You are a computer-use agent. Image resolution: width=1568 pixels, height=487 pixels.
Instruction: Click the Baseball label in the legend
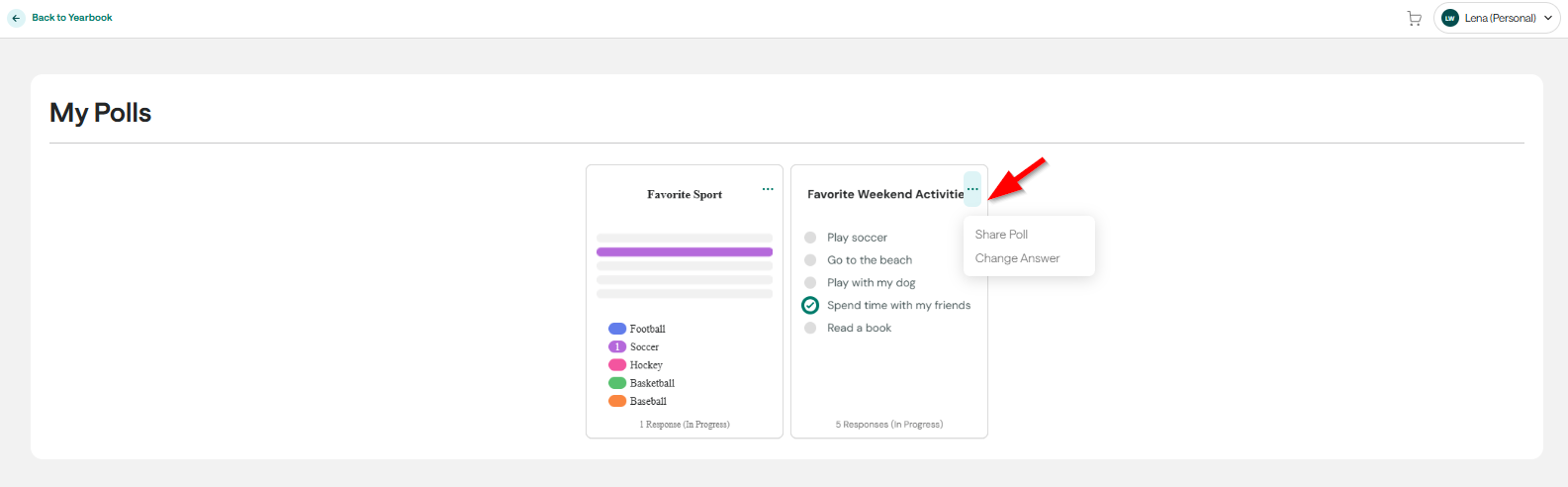[648, 401]
